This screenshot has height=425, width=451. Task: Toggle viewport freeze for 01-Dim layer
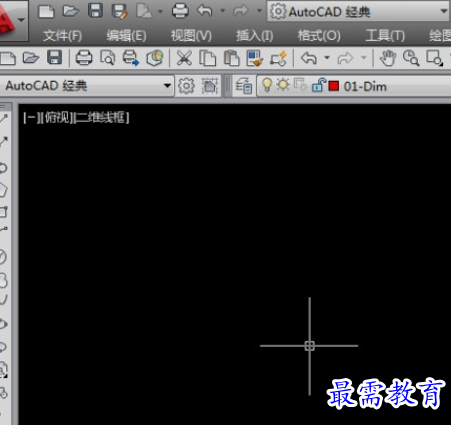(x=300, y=85)
